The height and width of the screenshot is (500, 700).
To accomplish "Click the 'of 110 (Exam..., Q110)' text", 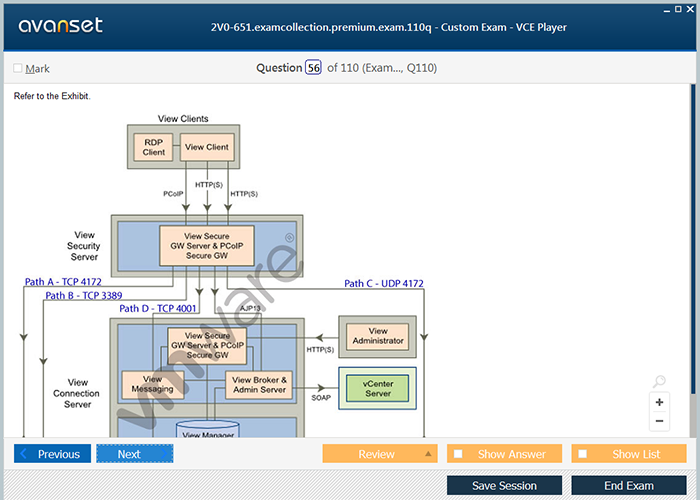I will click(382, 68).
